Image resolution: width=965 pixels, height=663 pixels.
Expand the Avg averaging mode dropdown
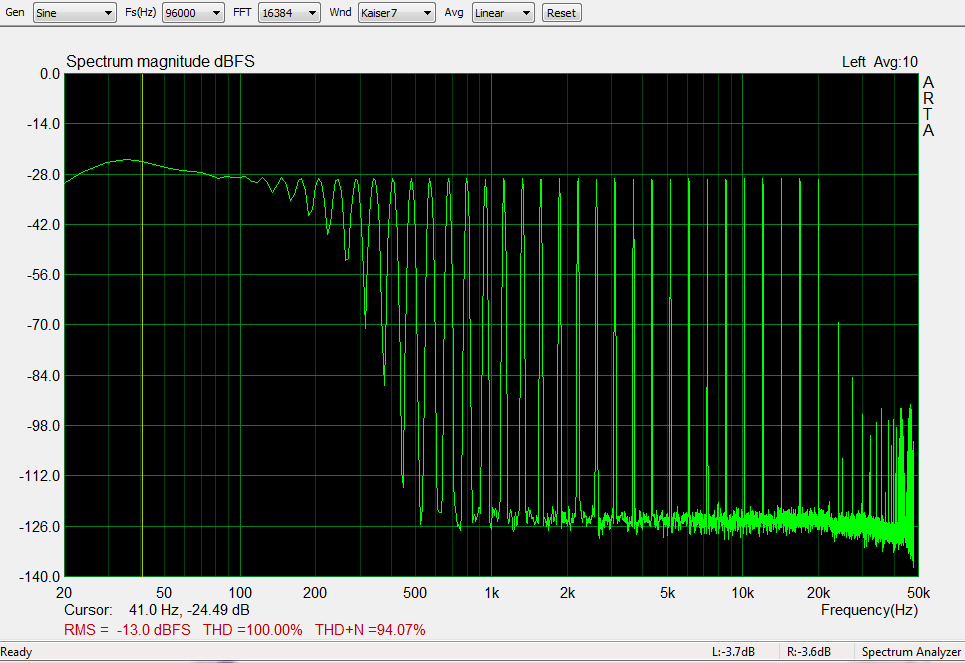[503, 13]
